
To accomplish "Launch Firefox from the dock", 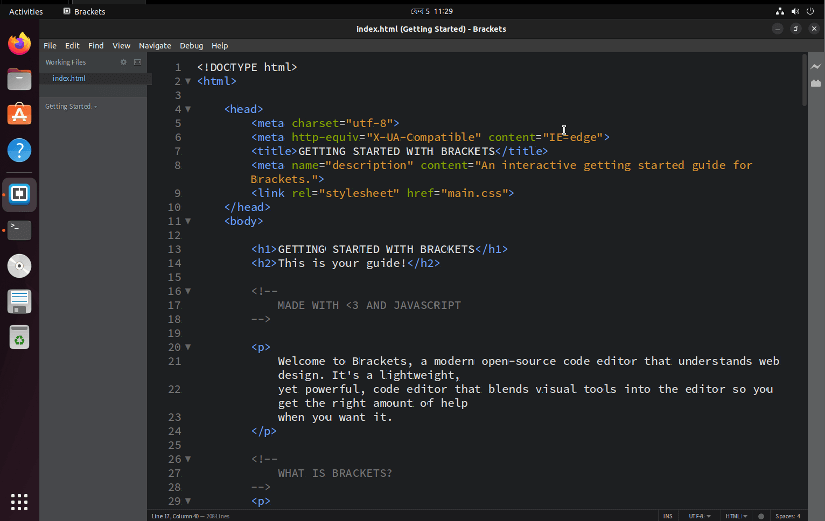I will coord(19,44).
